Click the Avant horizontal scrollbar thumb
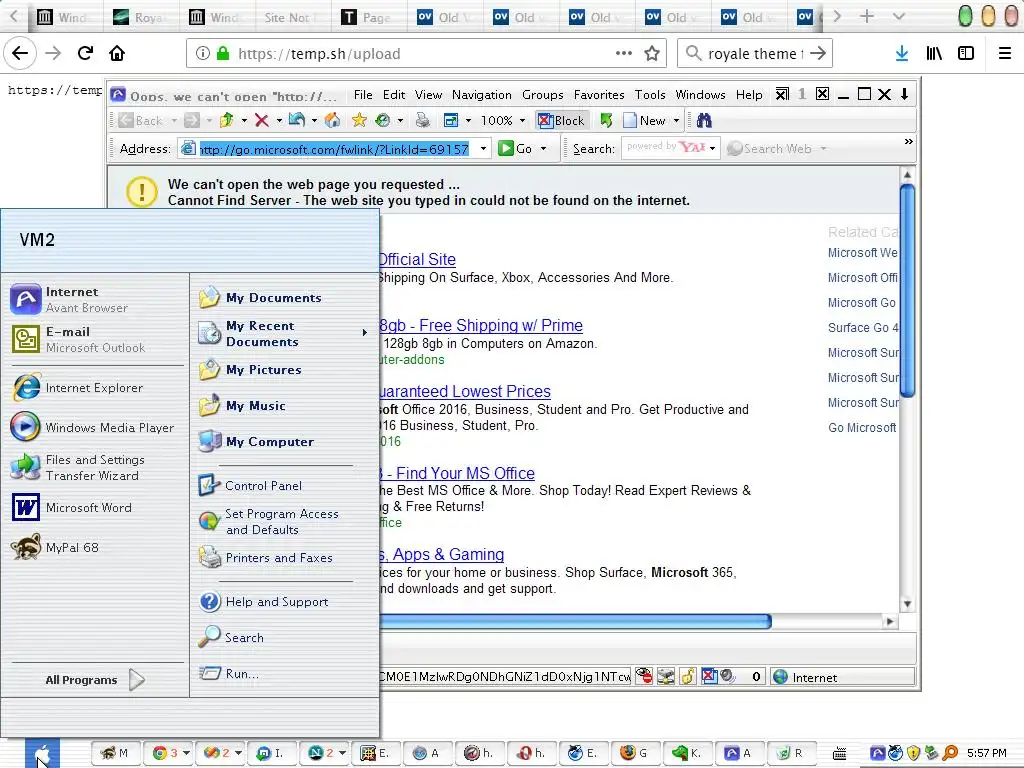Image resolution: width=1024 pixels, height=768 pixels. (575, 621)
